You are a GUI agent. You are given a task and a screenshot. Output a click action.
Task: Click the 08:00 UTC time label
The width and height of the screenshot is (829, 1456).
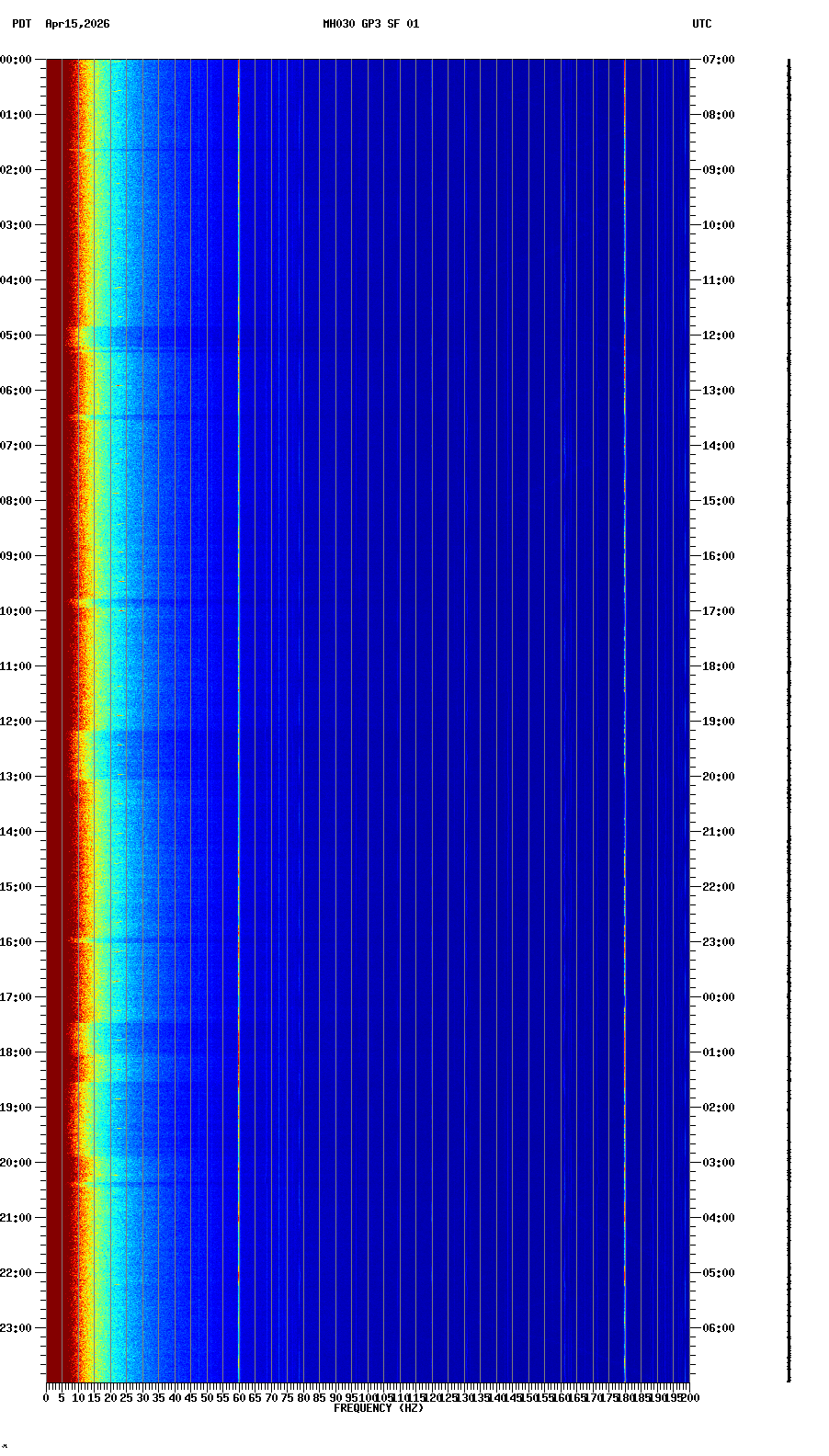pos(719,115)
